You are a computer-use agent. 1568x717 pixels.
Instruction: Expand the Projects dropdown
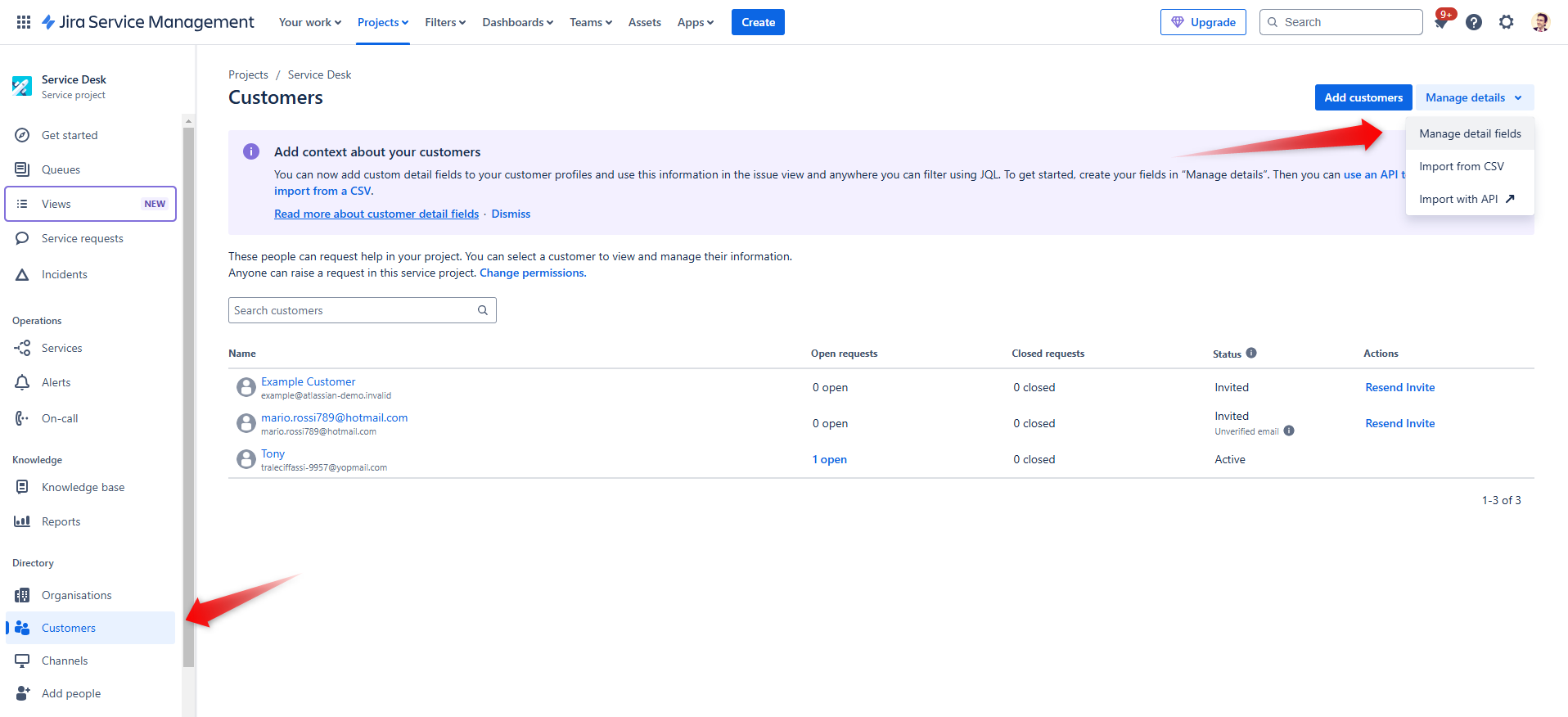(383, 22)
